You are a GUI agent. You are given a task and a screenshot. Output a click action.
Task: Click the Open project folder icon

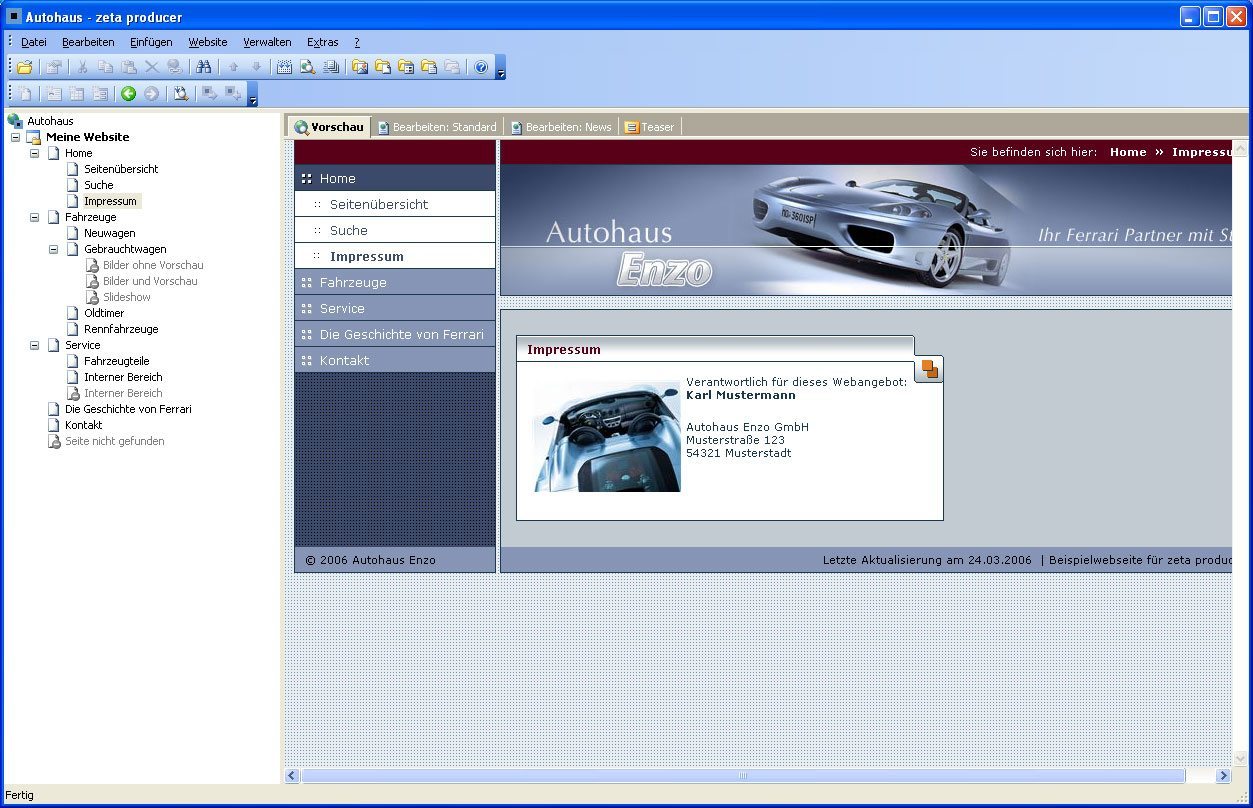24,67
